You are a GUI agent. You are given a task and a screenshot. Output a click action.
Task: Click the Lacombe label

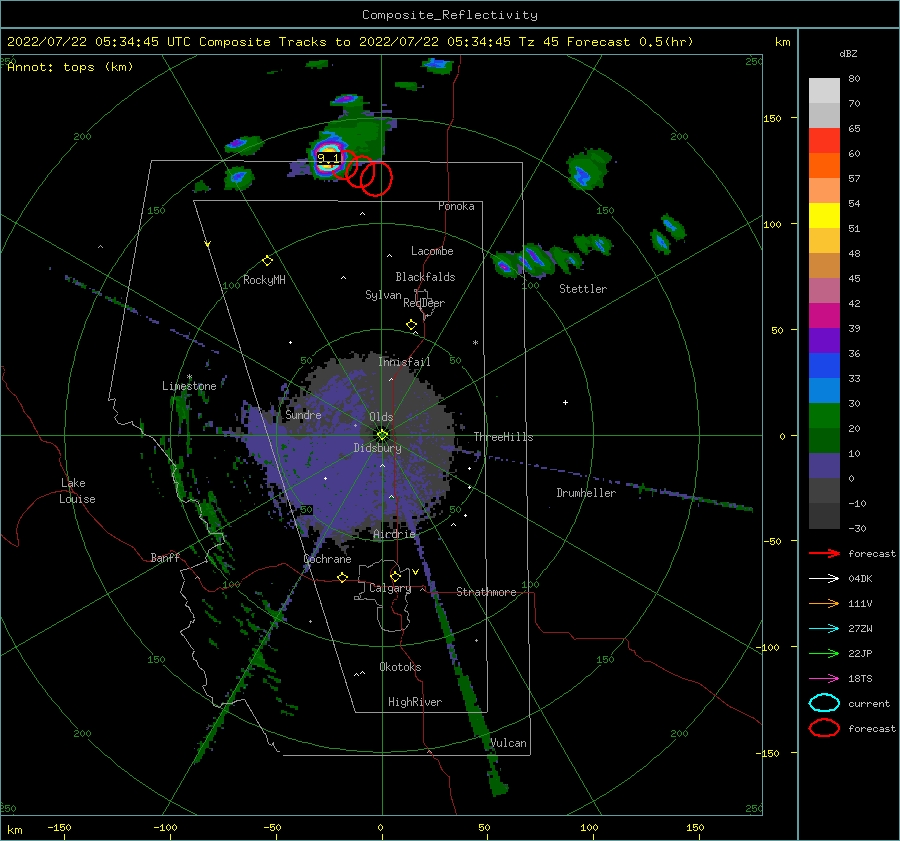click(432, 251)
